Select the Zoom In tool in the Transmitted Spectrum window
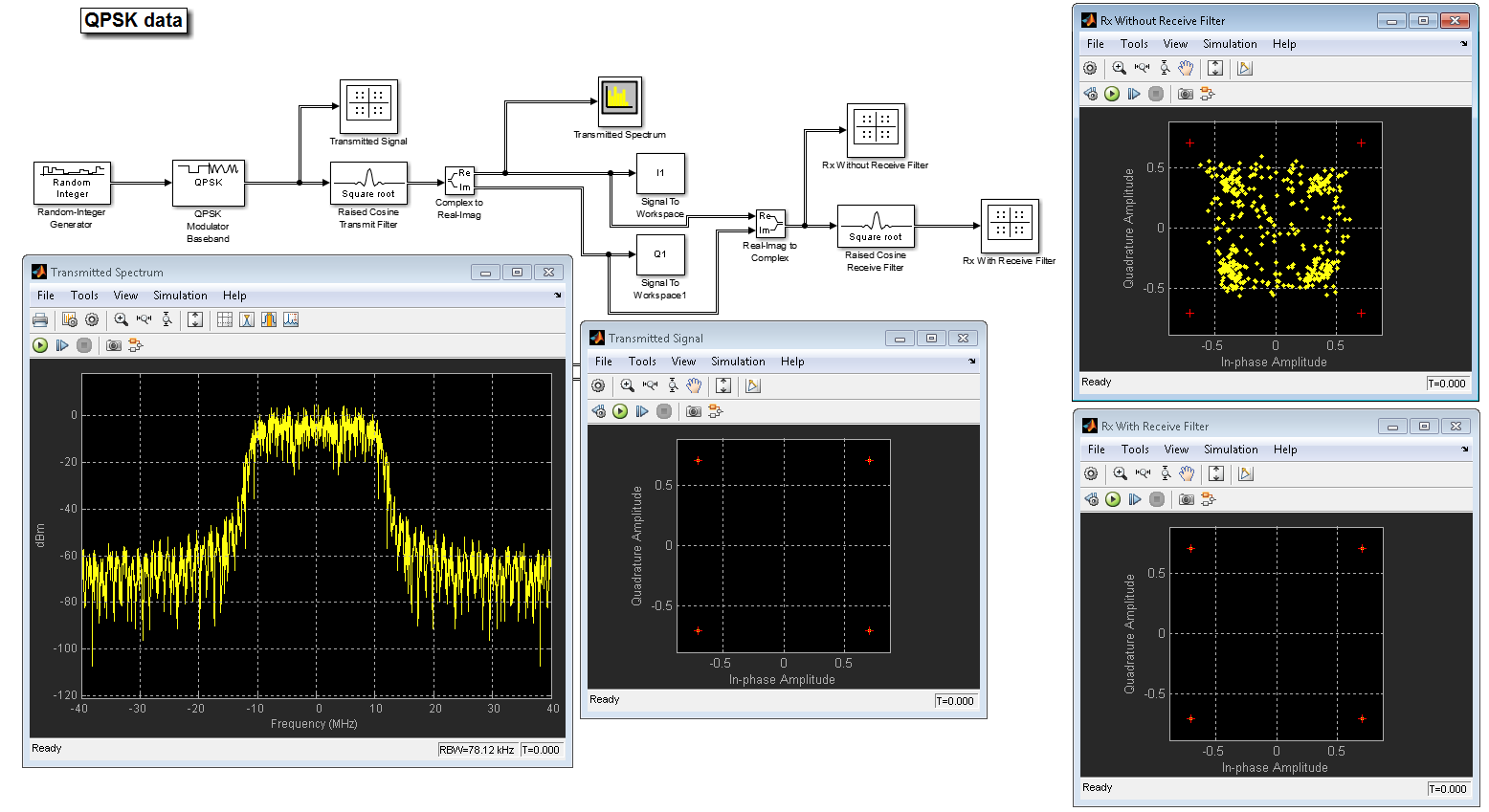Image resolution: width=1489 pixels, height=812 pixels. pyautogui.click(x=122, y=319)
